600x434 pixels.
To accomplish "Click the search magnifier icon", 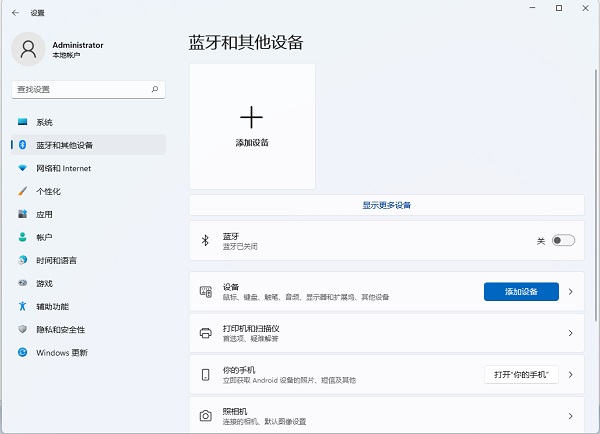I will point(155,89).
